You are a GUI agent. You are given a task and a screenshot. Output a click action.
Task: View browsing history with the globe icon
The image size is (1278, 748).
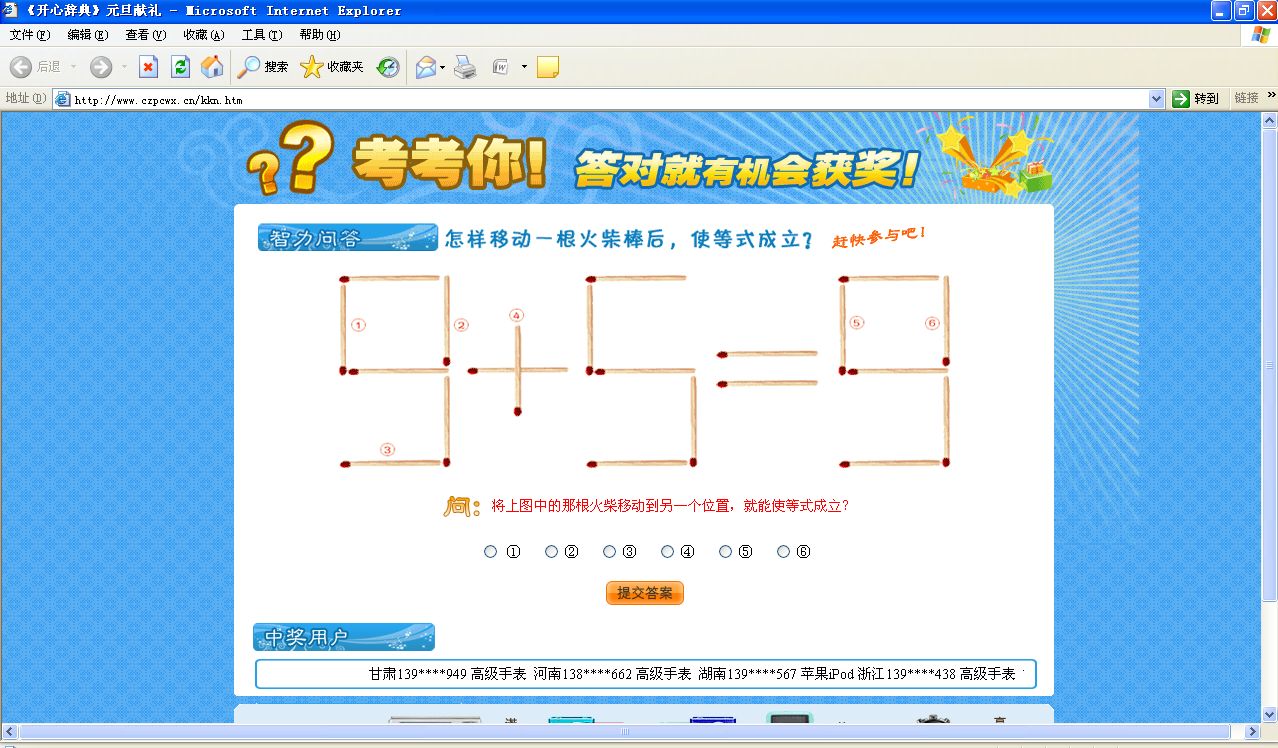(388, 66)
